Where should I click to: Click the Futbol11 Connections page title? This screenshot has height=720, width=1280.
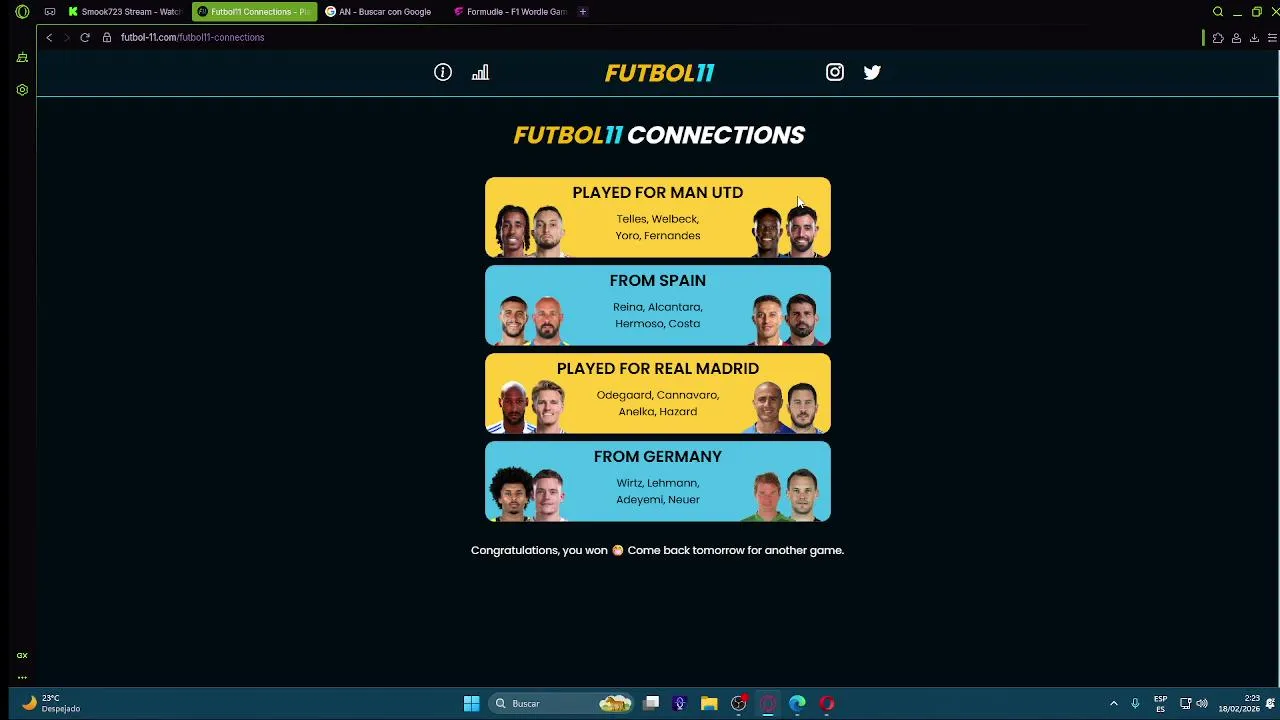pos(659,135)
